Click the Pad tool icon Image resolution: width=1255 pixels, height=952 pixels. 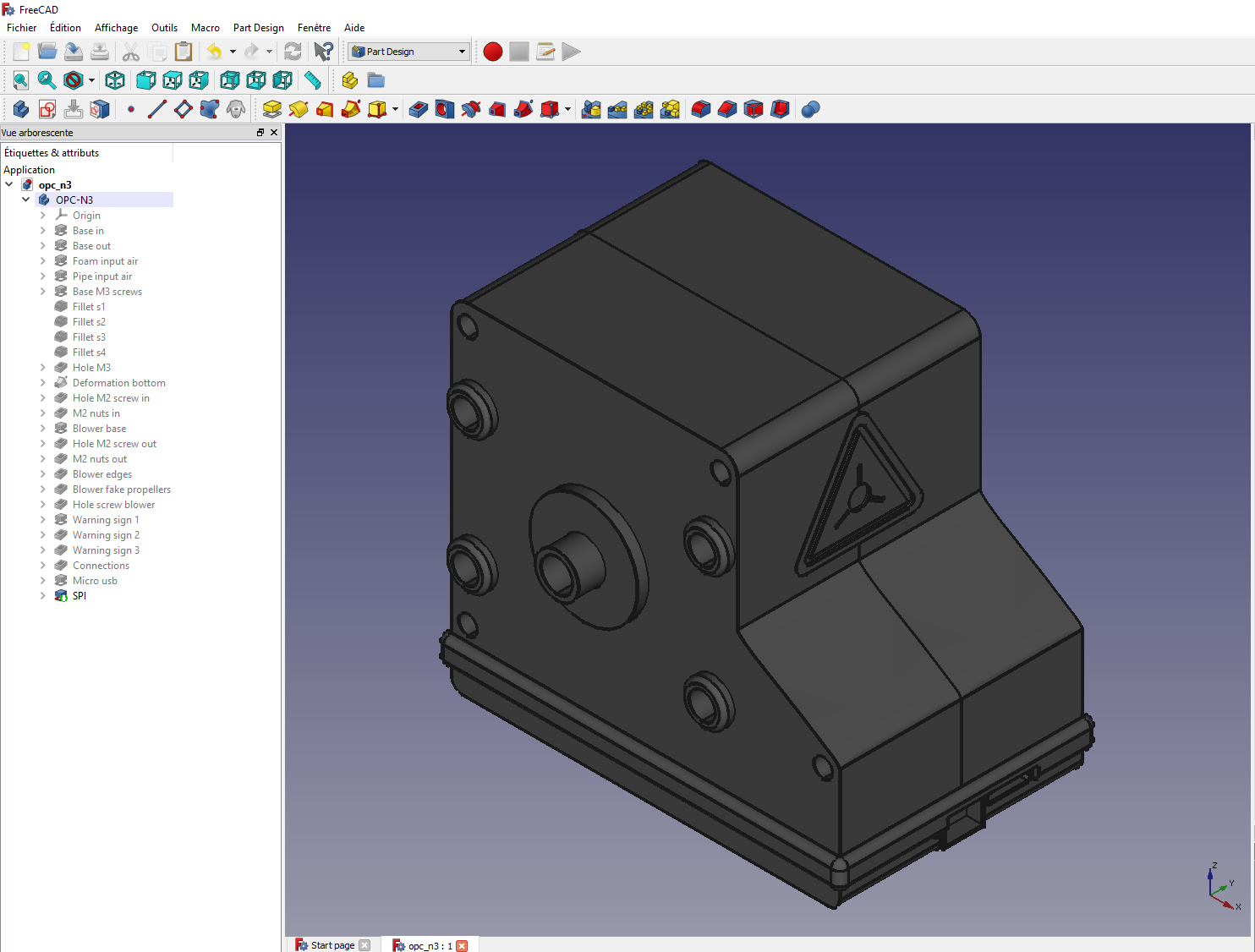(x=272, y=109)
